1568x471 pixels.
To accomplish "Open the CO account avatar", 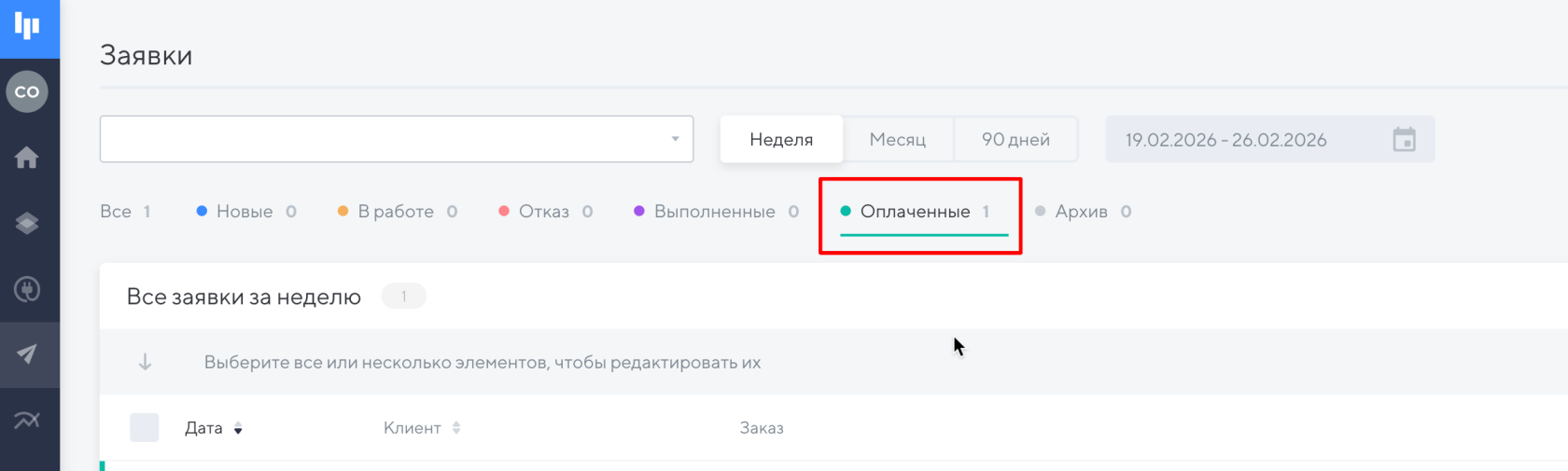I will pyautogui.click(x=27, y=91).
